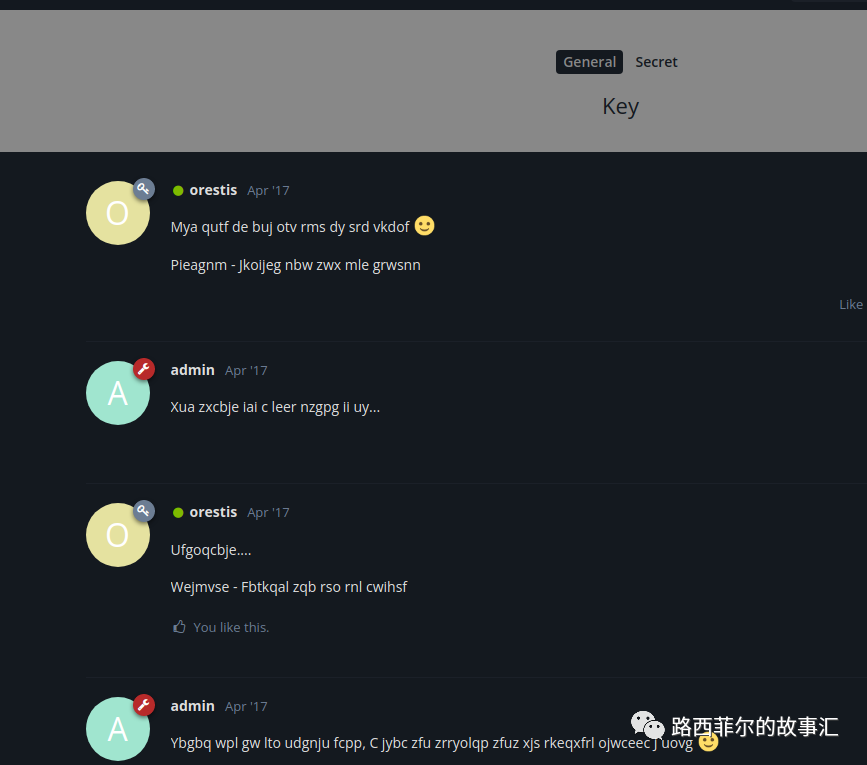Click the smiley emoji after "srd vkdof"
Image resolution: width=867 pixels, height=765 pixels.
click(x=425, y=226)
